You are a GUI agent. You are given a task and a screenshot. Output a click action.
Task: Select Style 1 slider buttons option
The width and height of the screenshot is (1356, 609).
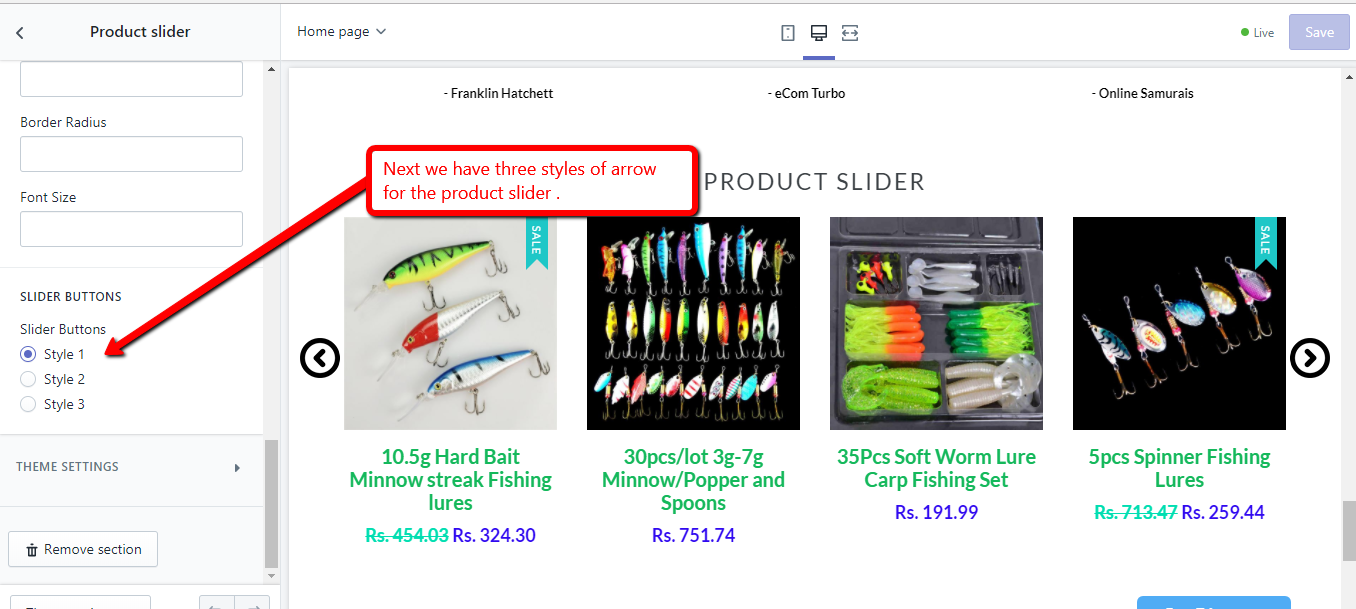point(28,354)
